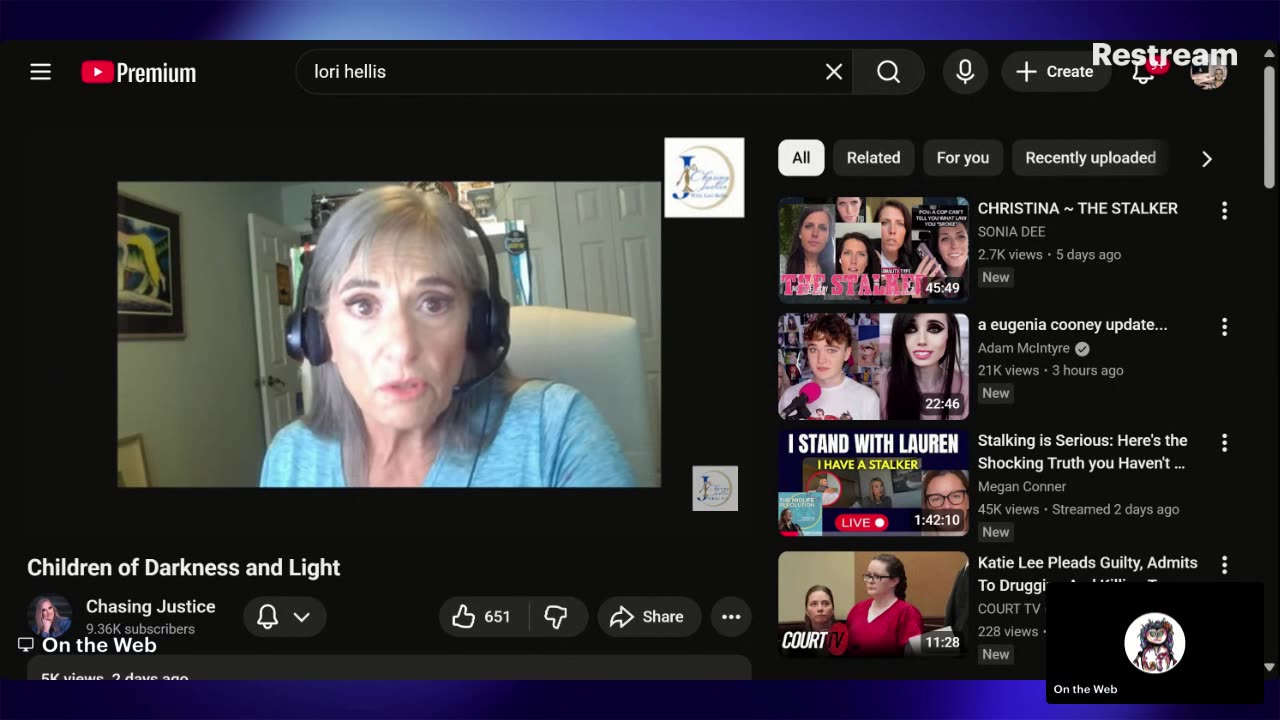This screenshot has height=720, width=1280.
Task: Open I Stand With Lauren thumbnail
Action: coord(873,483)
